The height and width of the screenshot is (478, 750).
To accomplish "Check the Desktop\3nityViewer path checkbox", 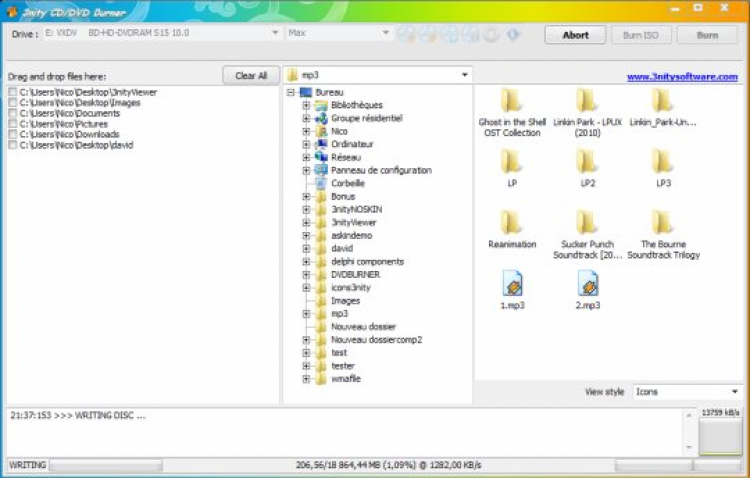I will 13,92.
